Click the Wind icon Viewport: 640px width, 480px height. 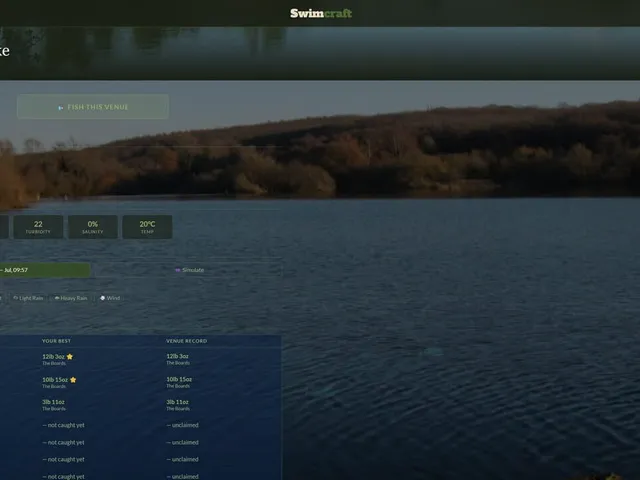102,298
